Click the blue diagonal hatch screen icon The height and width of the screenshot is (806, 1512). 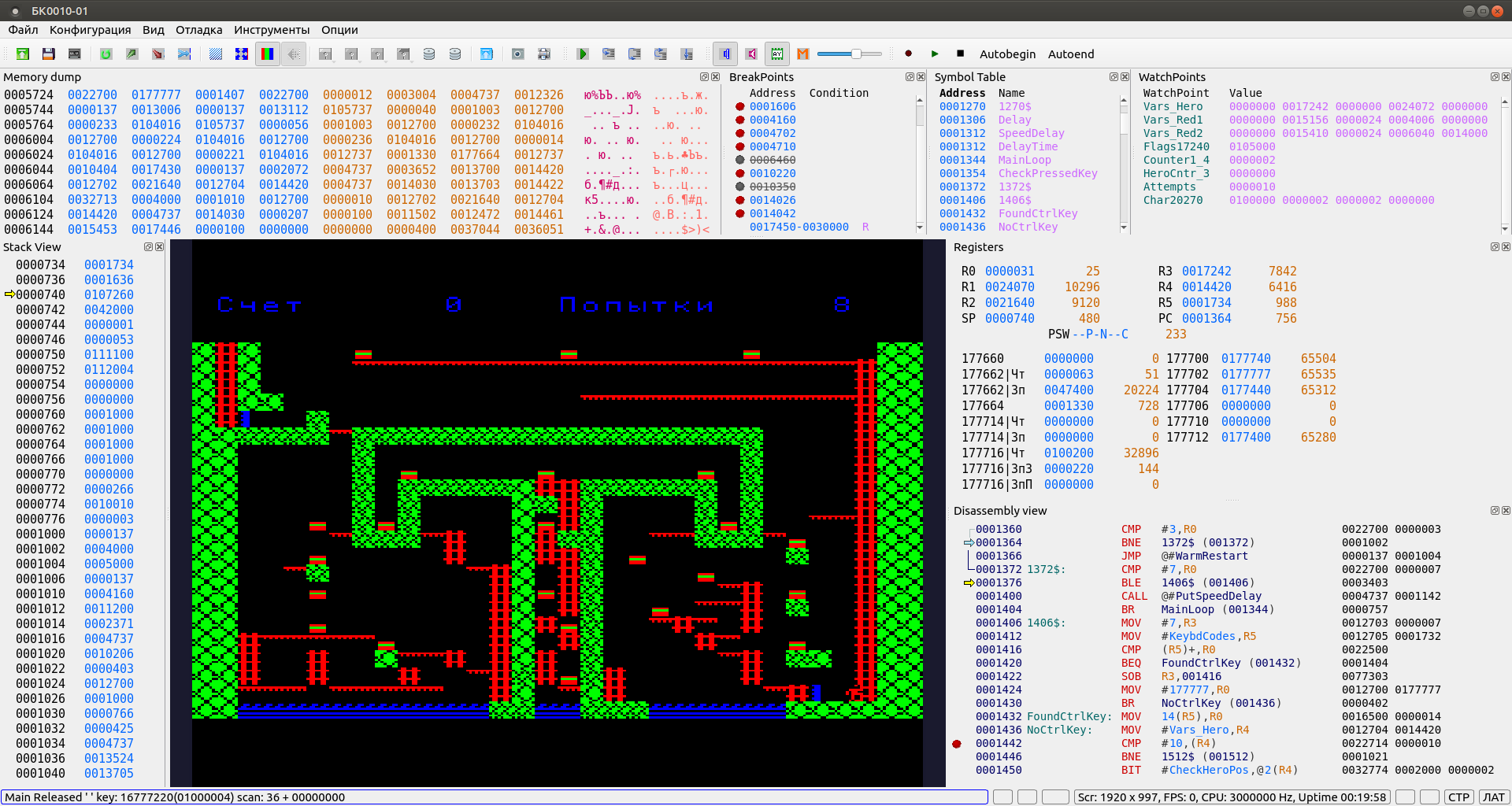[216, 54]
